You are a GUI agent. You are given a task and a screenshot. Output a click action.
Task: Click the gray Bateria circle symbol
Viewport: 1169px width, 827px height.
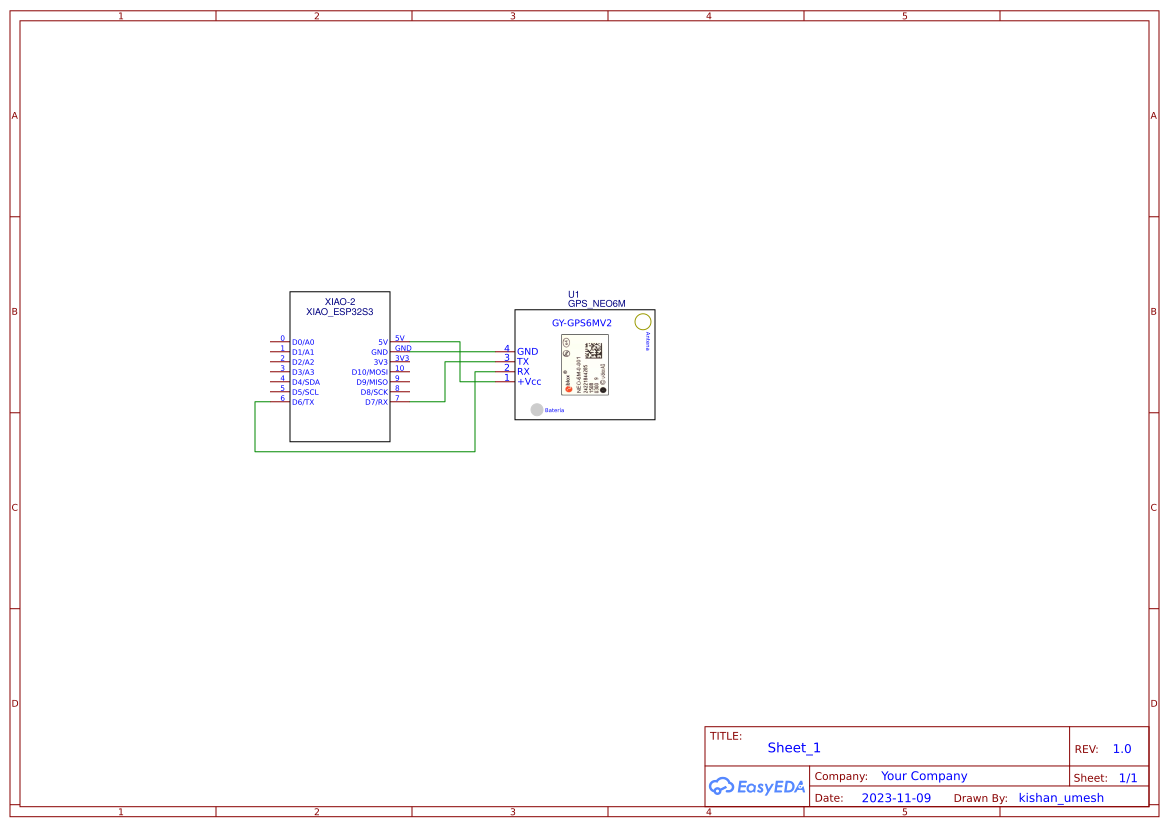[x=537, y=409]
